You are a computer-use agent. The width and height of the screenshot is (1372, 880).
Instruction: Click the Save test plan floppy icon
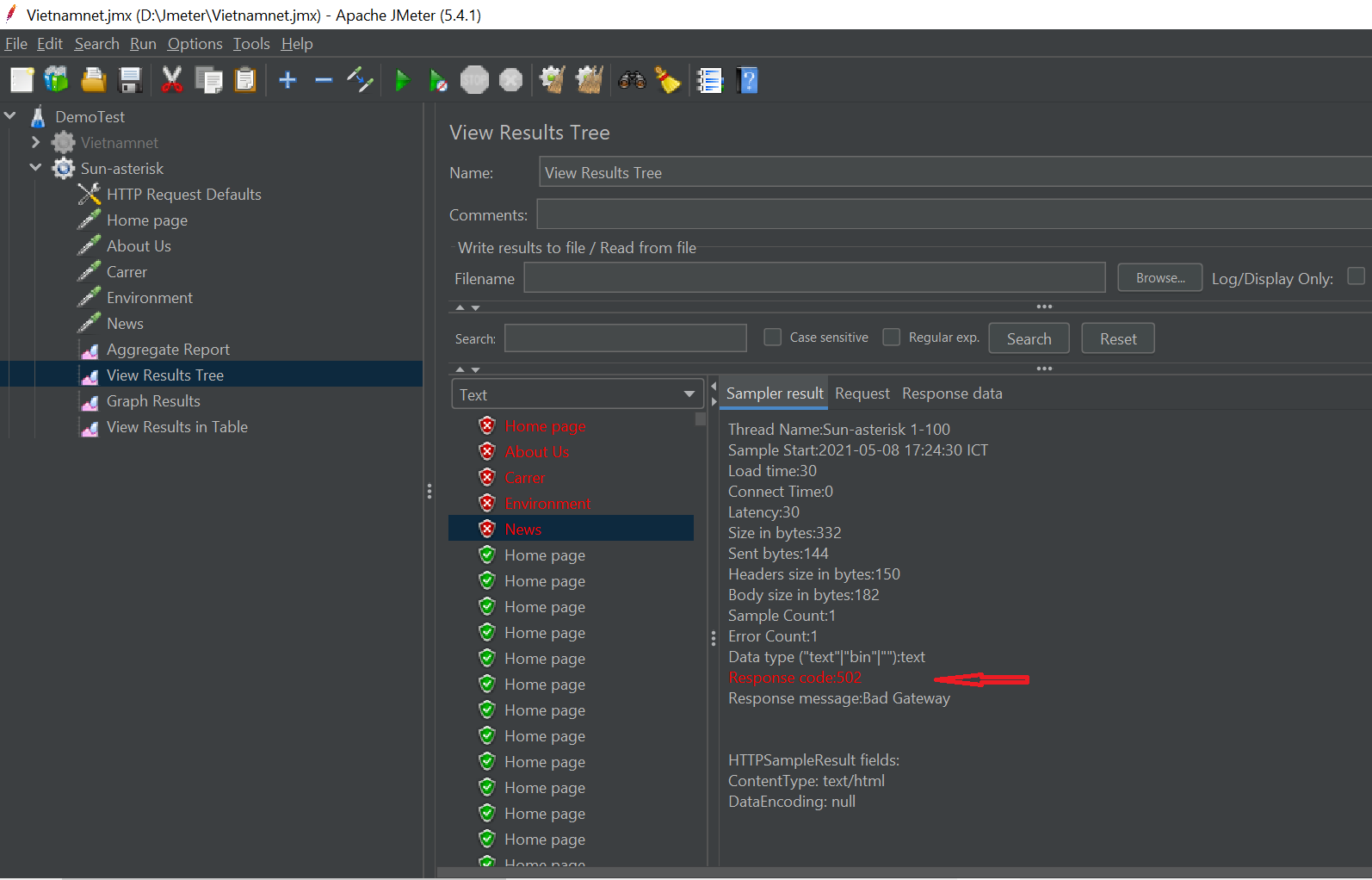(130, 81)
